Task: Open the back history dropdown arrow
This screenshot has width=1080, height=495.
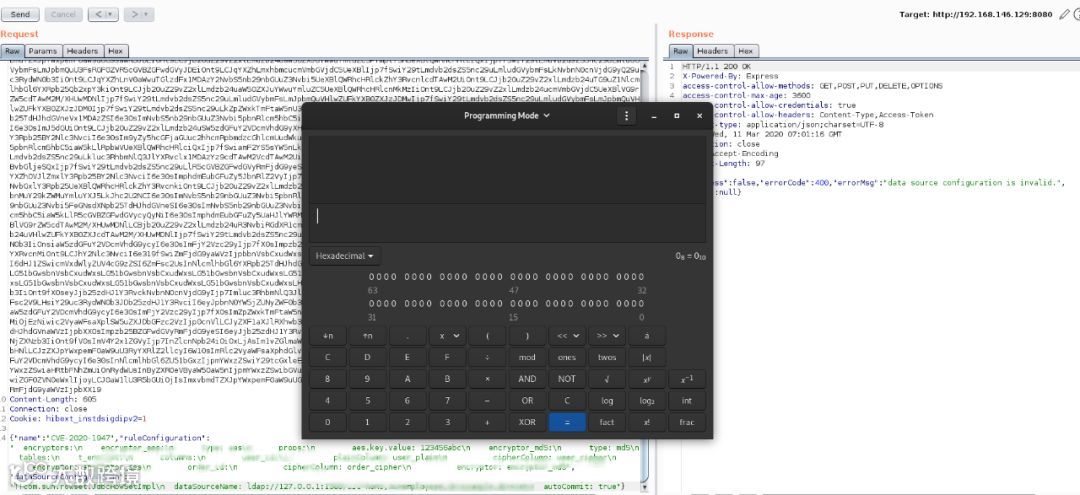Action: tap(110, 14)
